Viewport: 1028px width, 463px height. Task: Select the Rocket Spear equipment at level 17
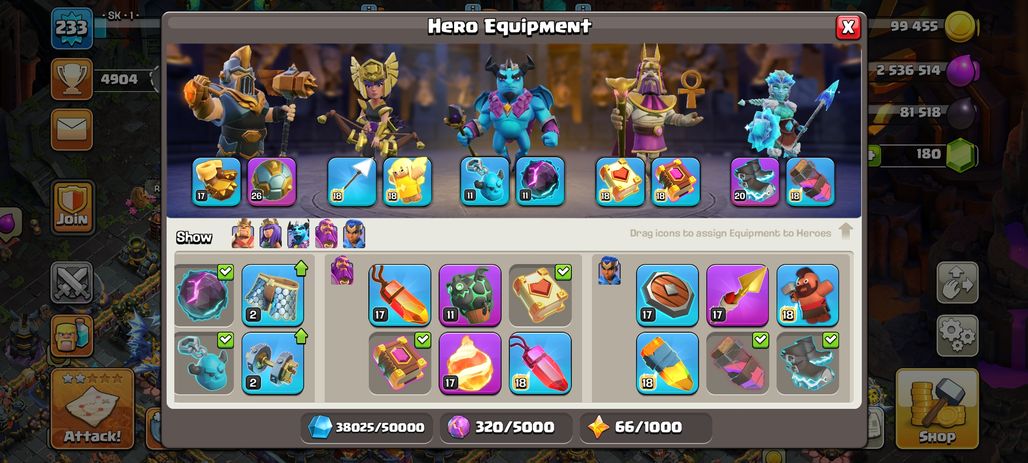[738, 295]
